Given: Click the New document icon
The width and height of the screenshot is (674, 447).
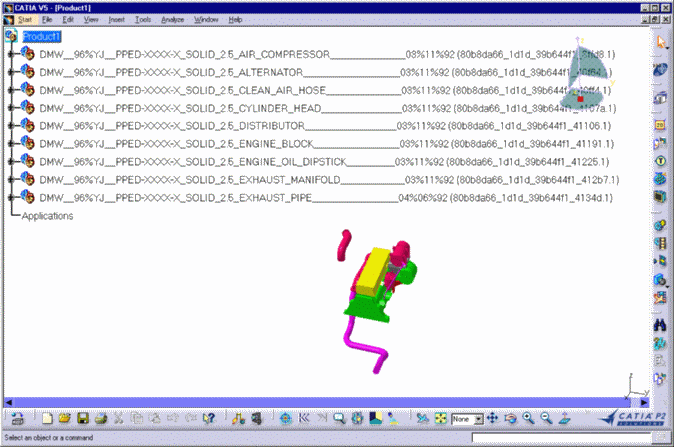Looking at the screenshot, I should click(46, 419).
